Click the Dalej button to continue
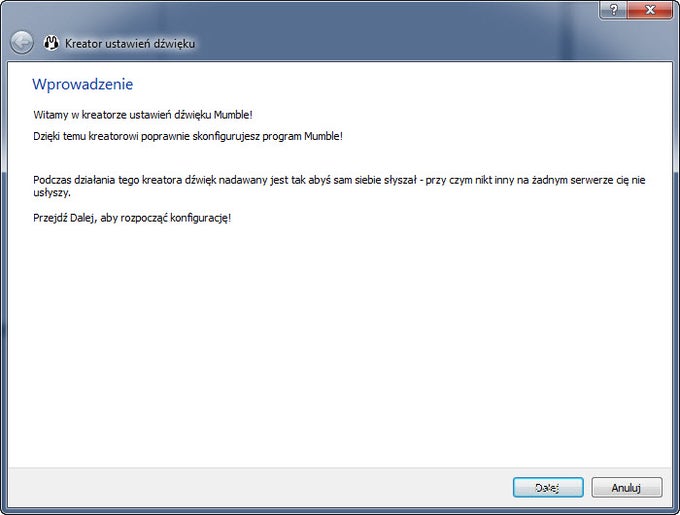The width and height of the screenshot is (680, 515). [548, 487]
